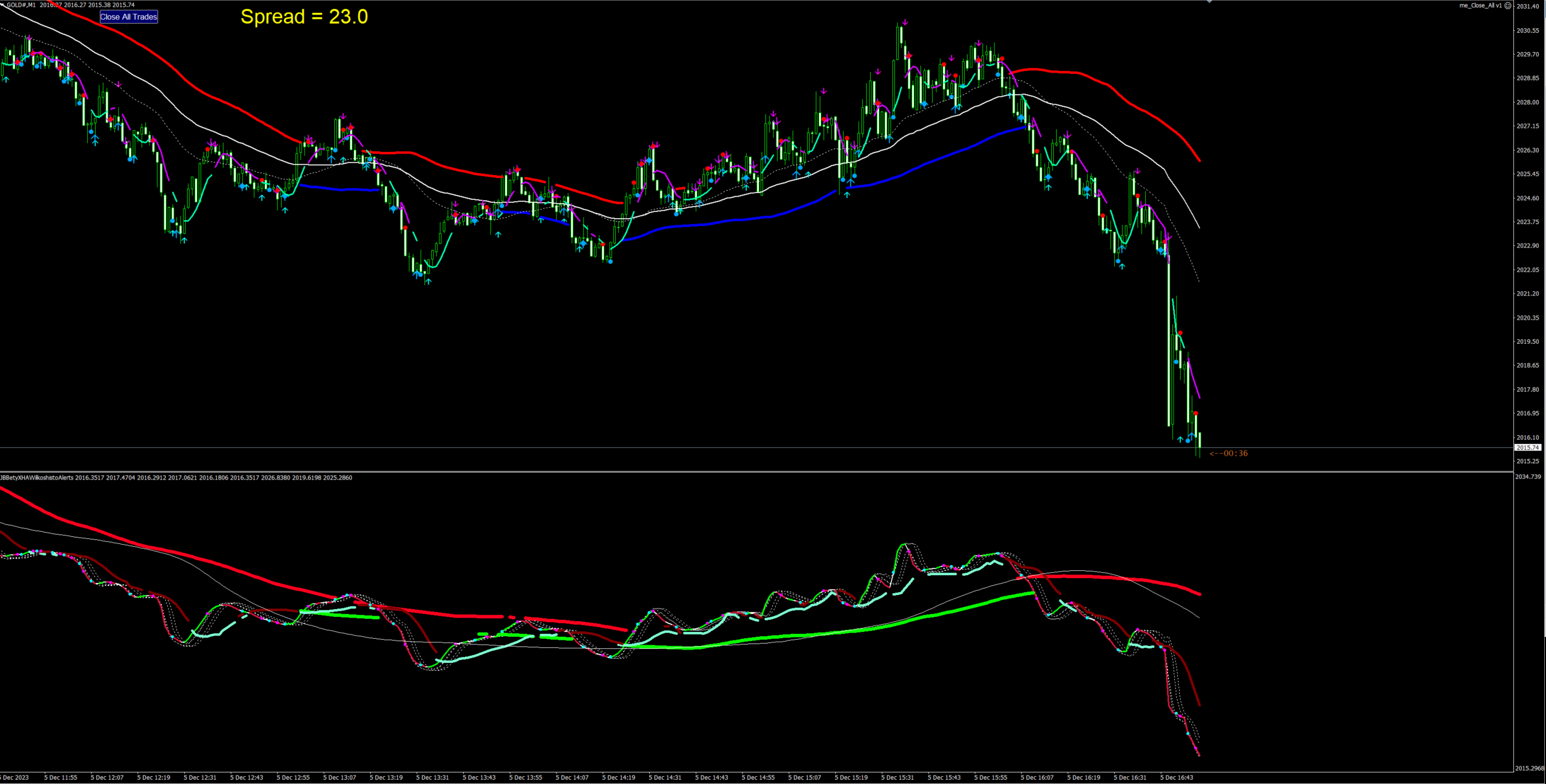Click the Close All Trades button
The height and width of the screenshot is (784, 1546).
point(128,17)
